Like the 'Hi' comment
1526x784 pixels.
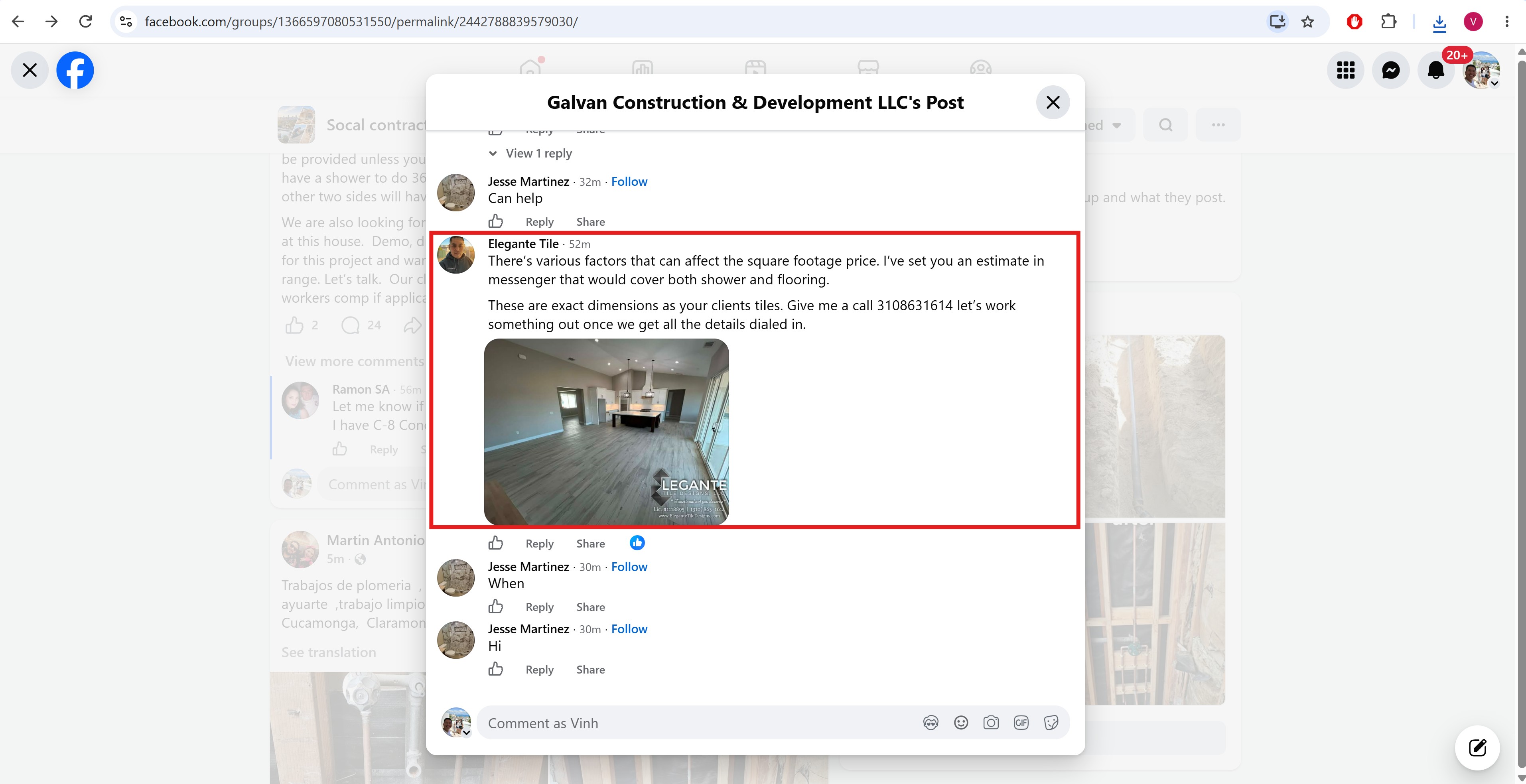pos(496,669)
